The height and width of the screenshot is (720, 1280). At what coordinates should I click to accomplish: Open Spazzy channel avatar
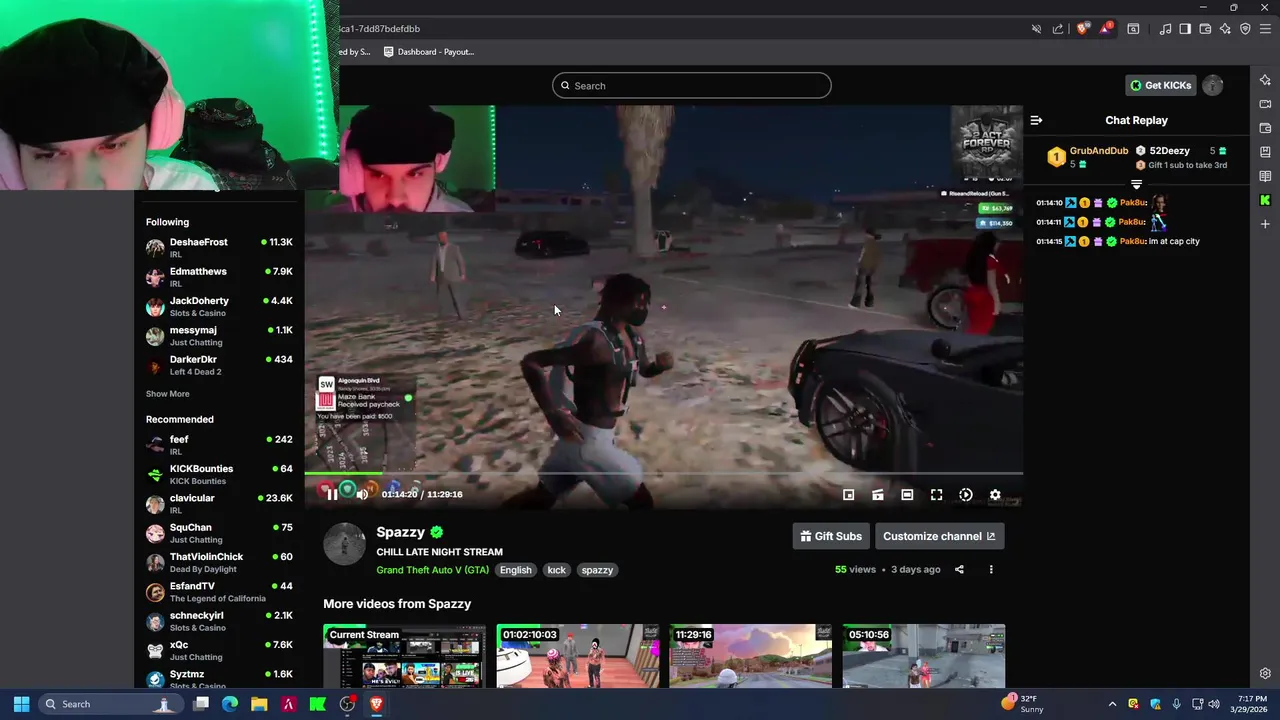tap(345, 544)
